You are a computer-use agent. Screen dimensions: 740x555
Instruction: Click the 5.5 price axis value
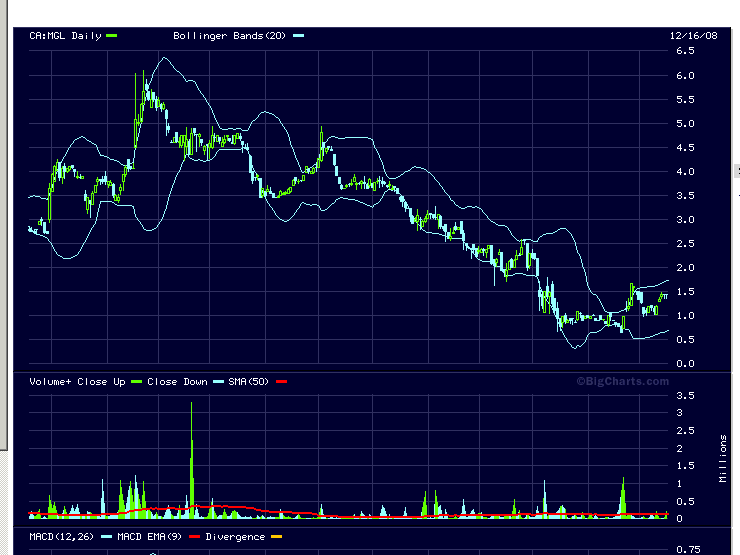coord(685,100)
